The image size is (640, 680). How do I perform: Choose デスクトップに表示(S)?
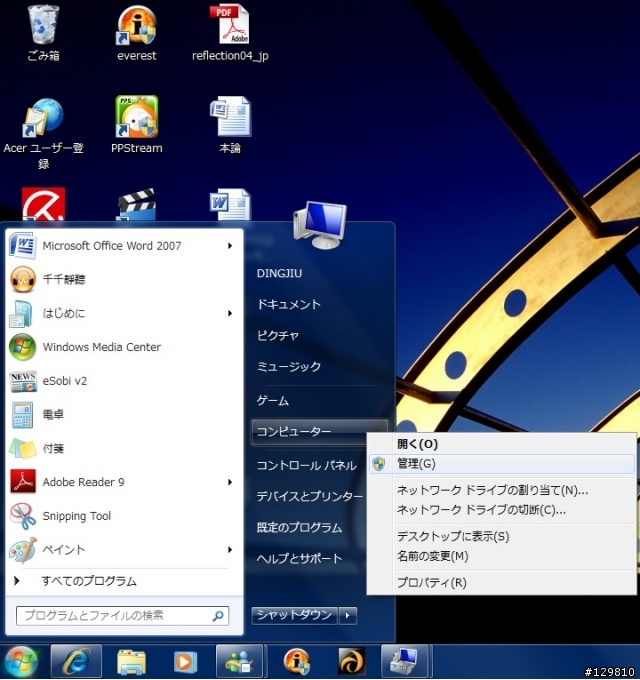501,536
